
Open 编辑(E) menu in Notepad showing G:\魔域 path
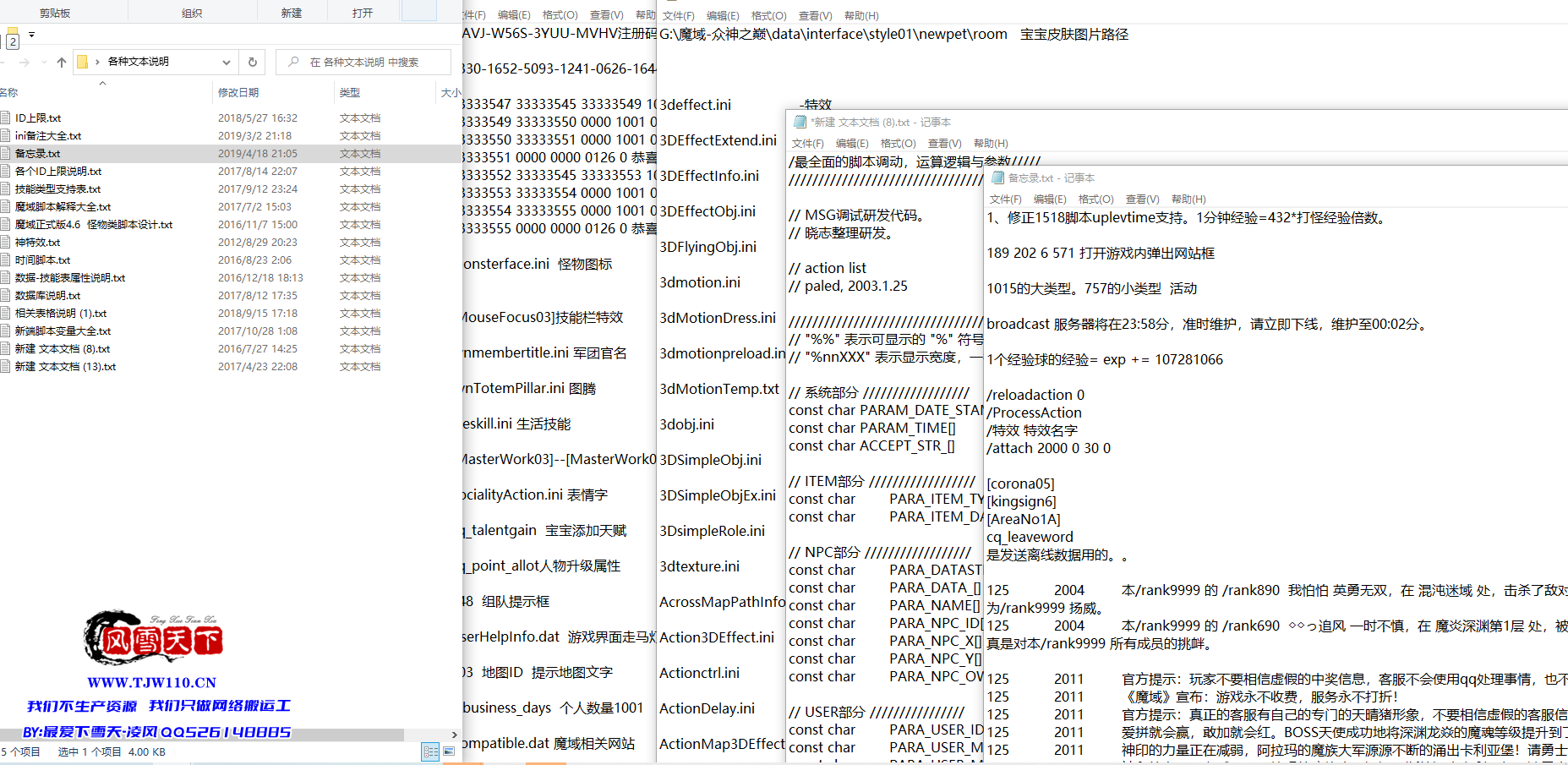coord(723,16)
